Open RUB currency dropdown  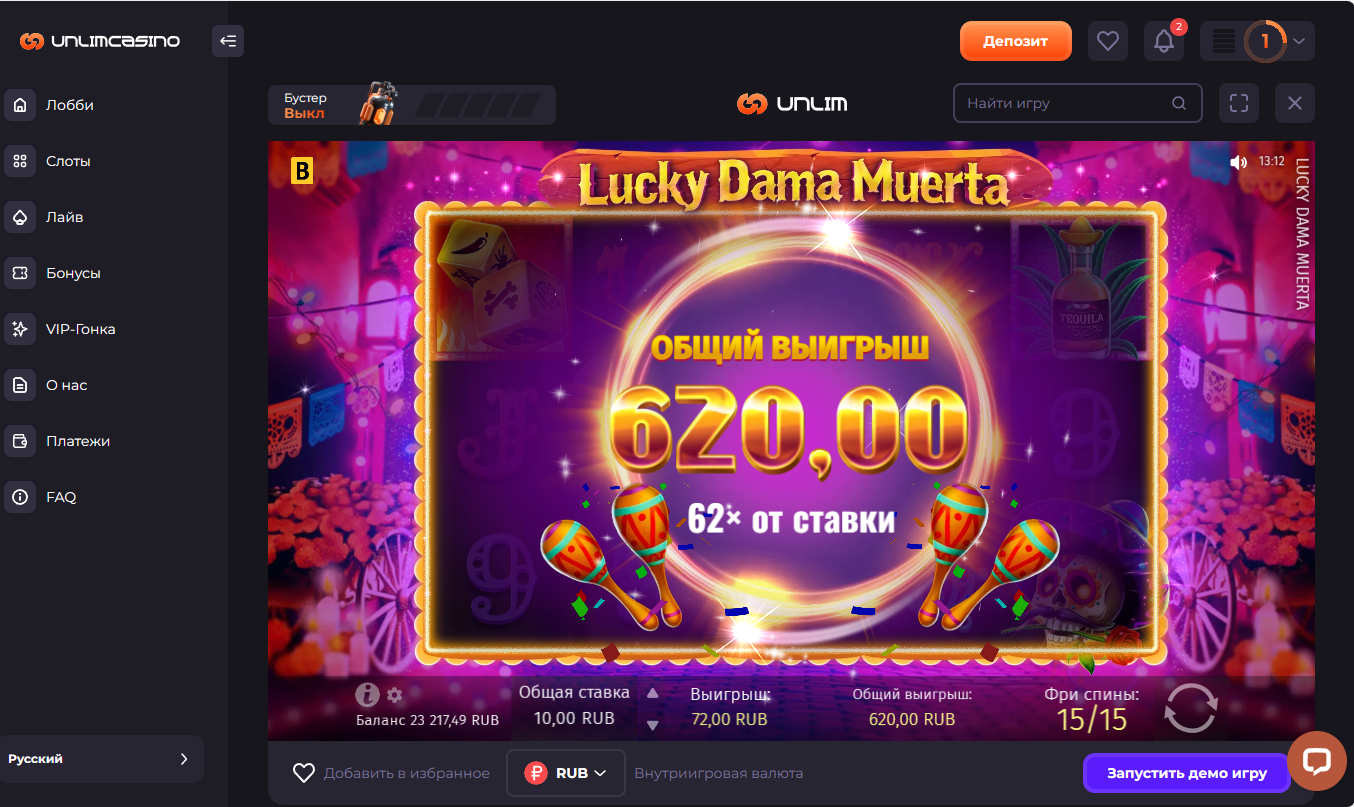point(566,773)
